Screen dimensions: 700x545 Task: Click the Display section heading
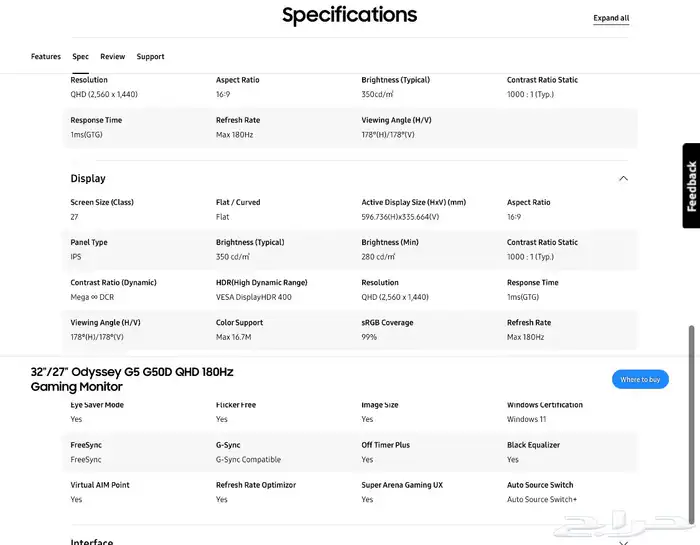click(x=88, y=179)
